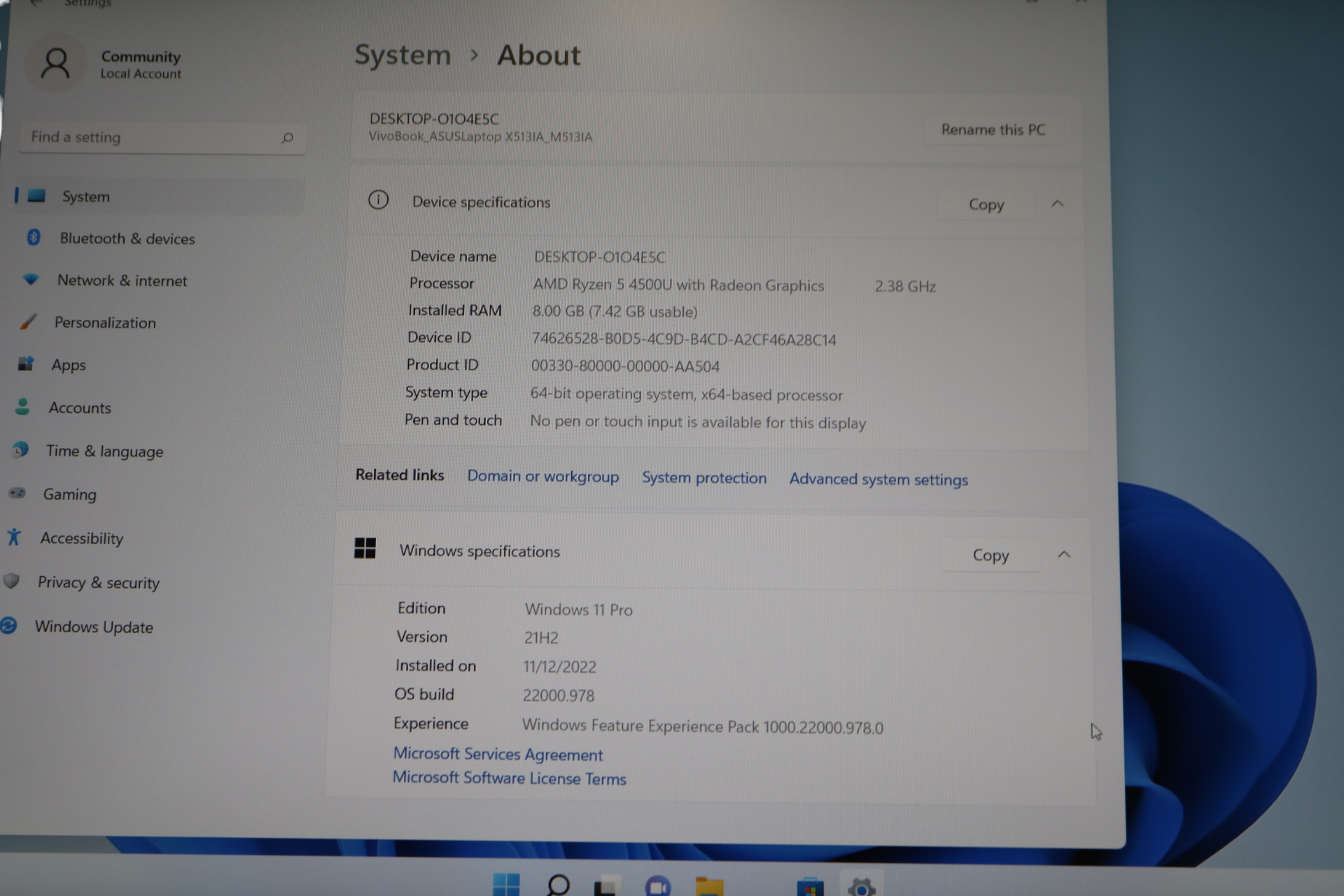The height and width of the screenshot is (896, 1344).
Task: Click Windows Feature Experience Pack value
Action: pos(702,727)
